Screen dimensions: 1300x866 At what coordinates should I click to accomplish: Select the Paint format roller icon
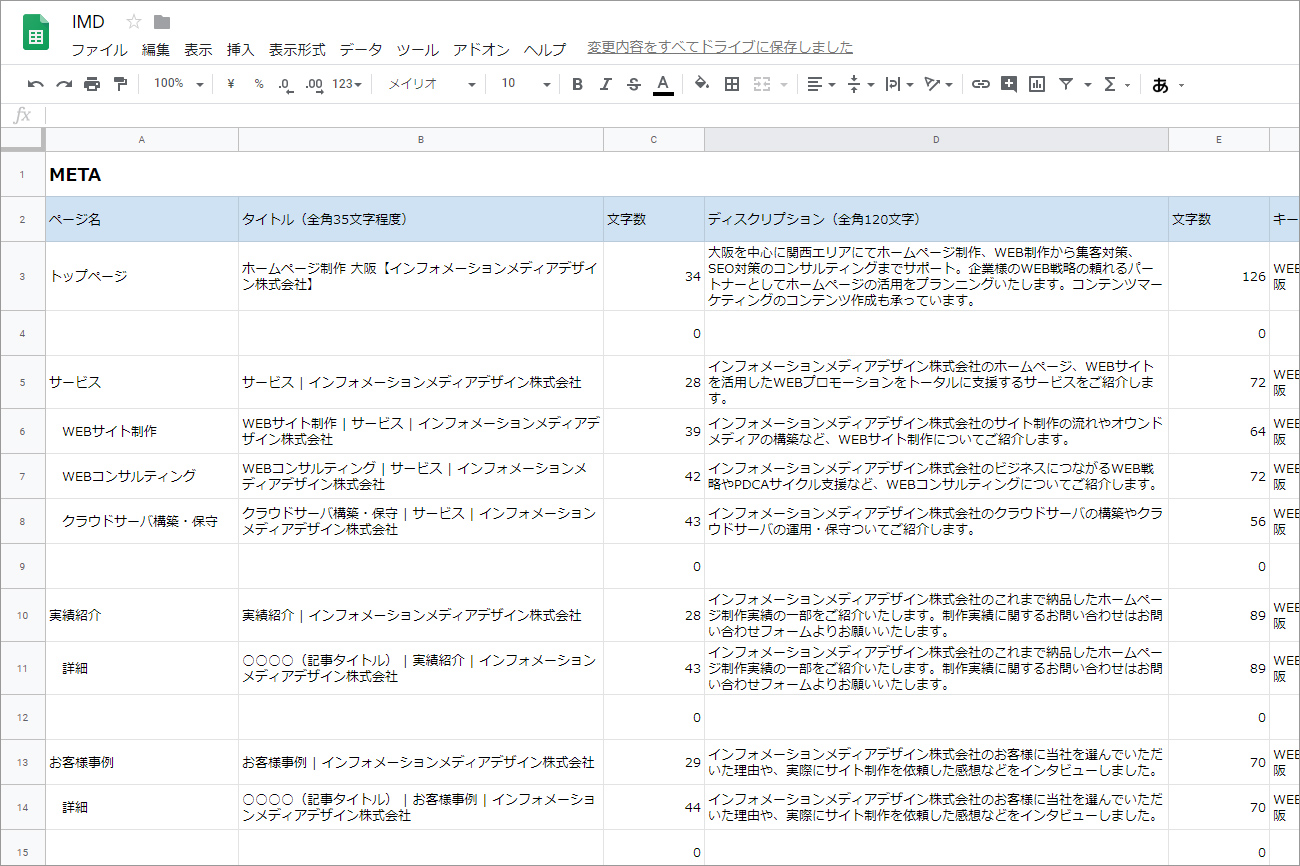tap(120, 84)
